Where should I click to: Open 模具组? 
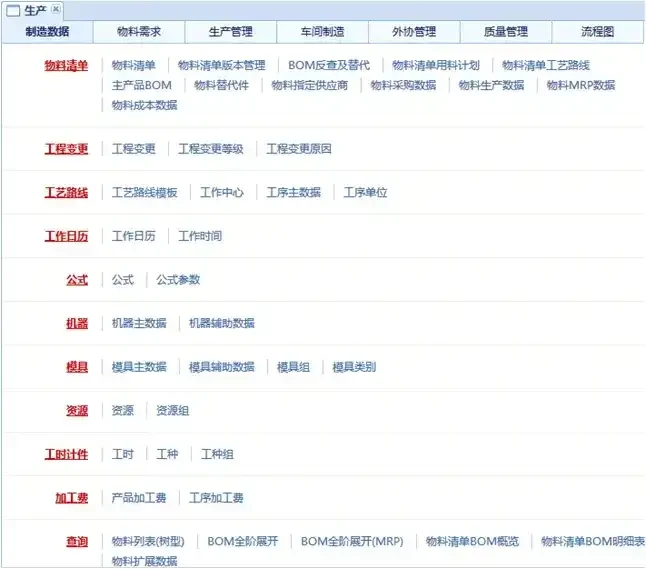(x=294, y=367)
